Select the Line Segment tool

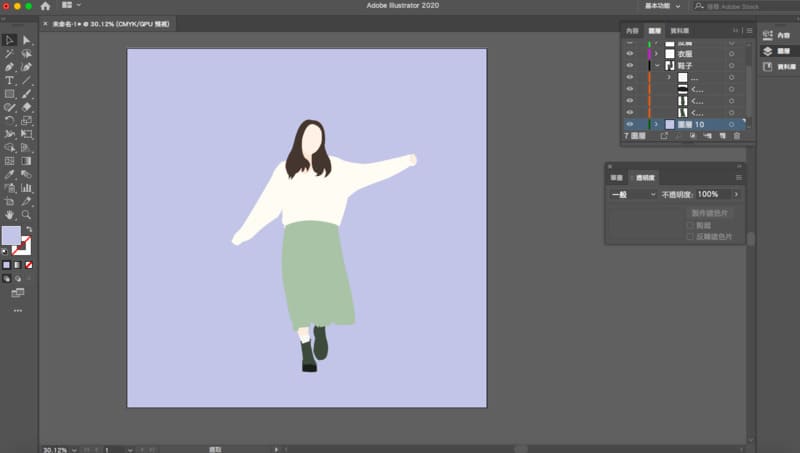click(27, 81)
